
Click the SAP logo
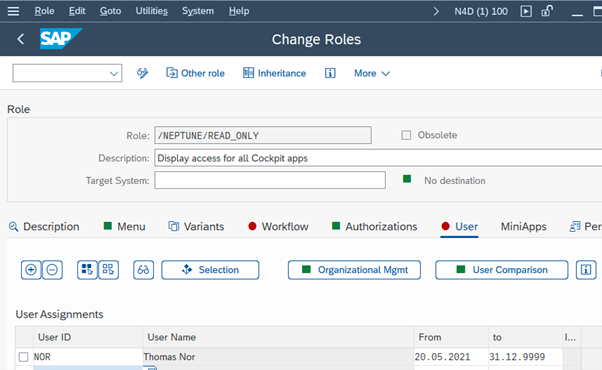pyautogui.click(x=61, y=38)
